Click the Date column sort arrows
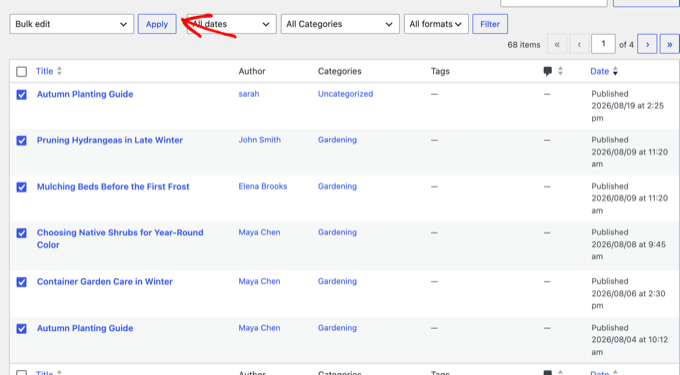Viewport: 680px width, 375px height. (x=615, y=72)
